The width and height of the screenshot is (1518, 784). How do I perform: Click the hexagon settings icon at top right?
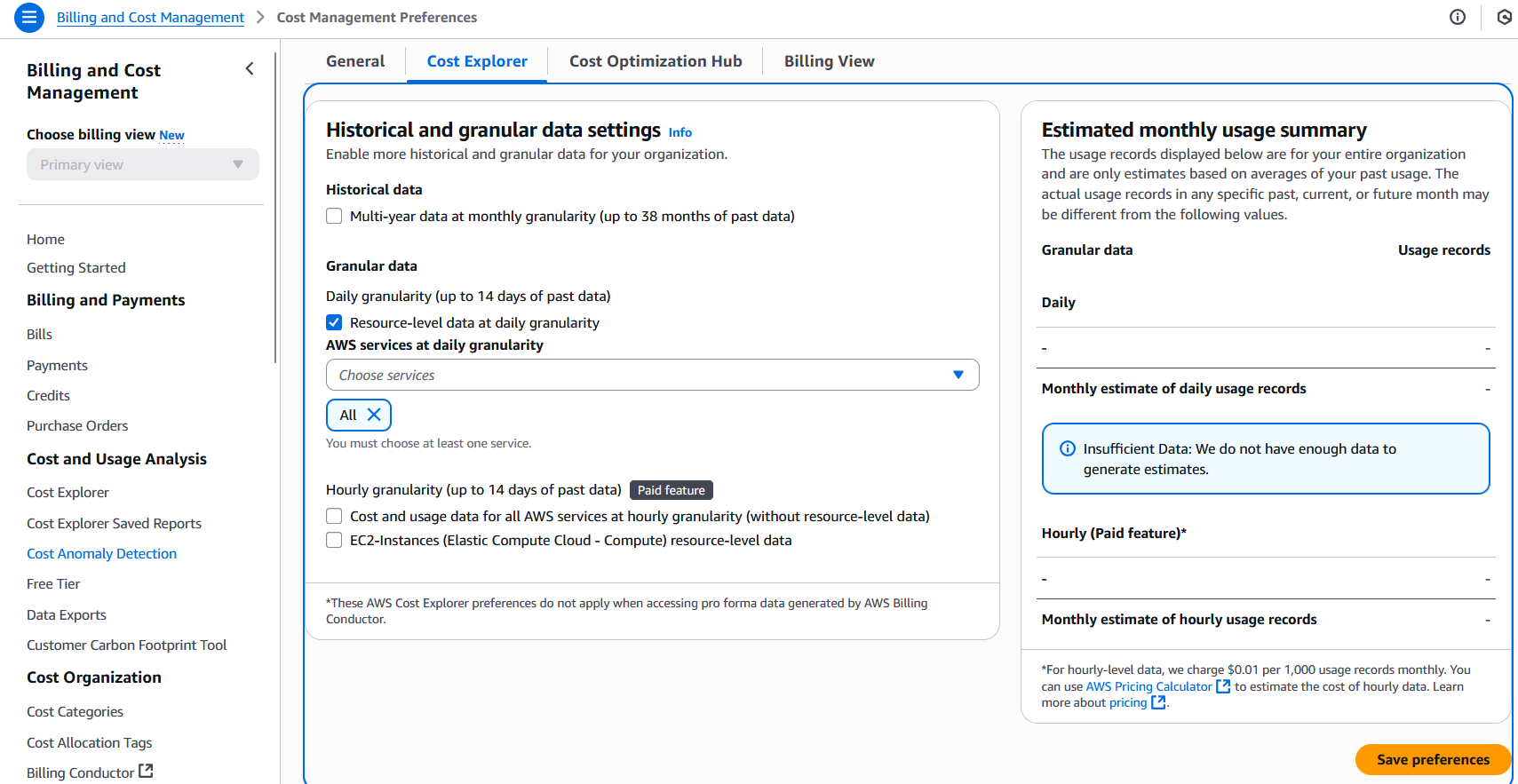point(1504,17)
